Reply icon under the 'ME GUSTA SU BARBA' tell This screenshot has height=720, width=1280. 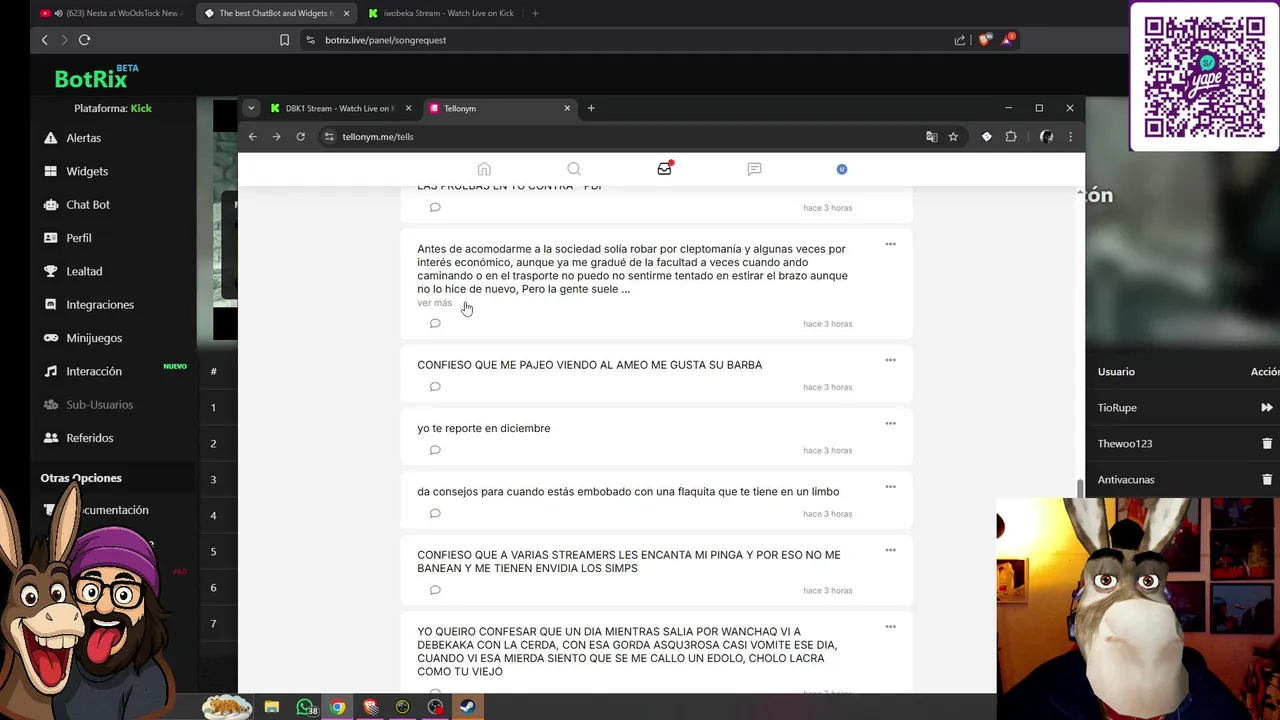tap(435, 387)
